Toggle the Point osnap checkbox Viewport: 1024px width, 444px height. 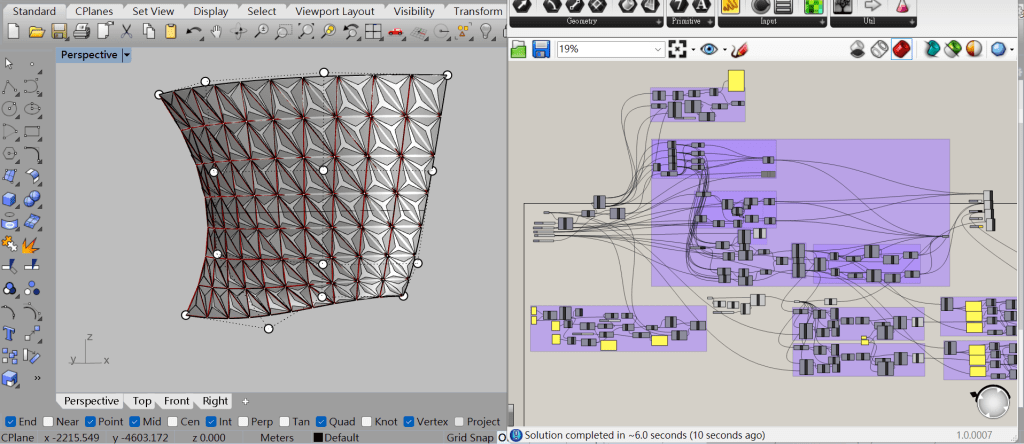pyautogui.click(x=91, y=421)
